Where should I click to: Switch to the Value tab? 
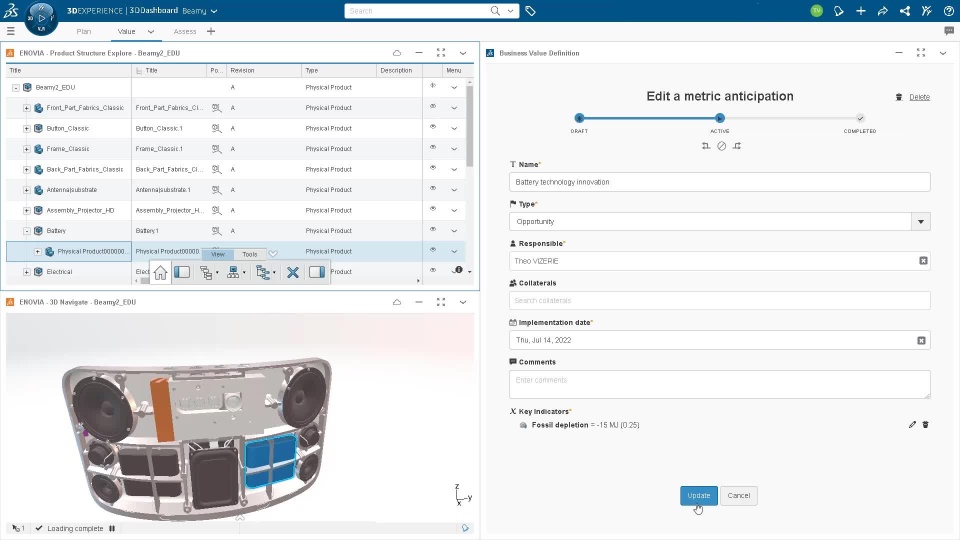click(x=126, y=31)
